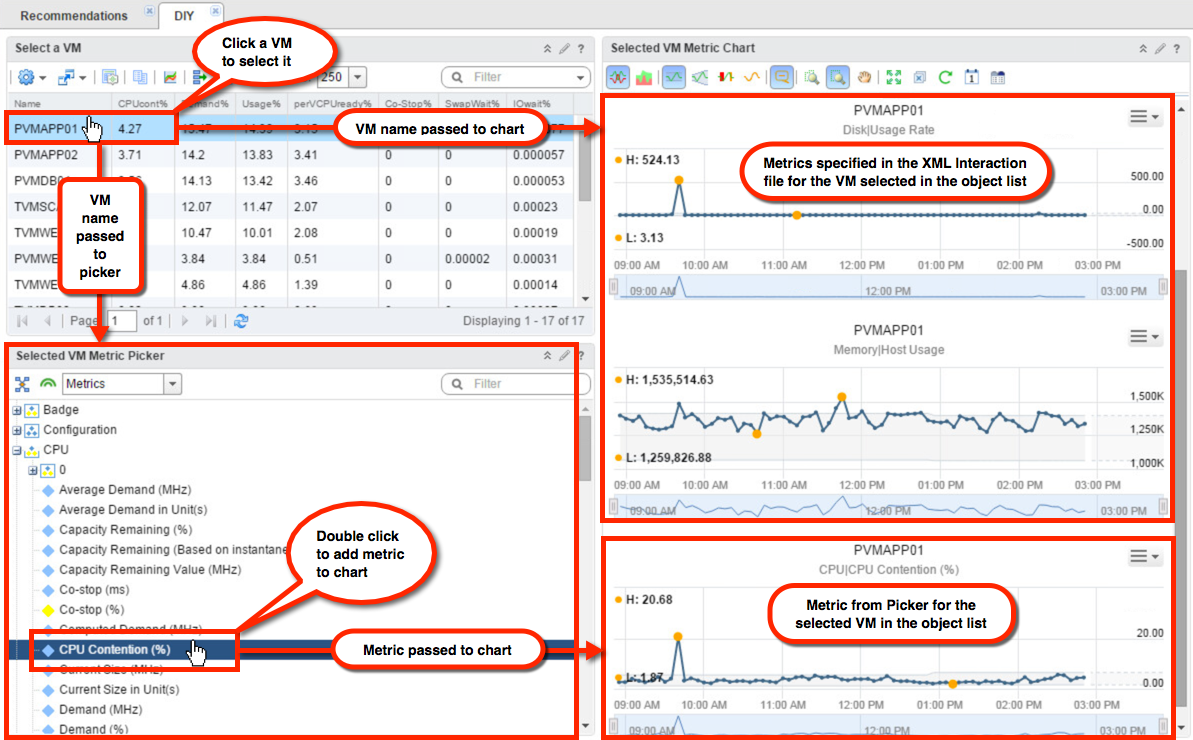
Task: Toggle the Anomalies display on the chart
Action: (x=726, y=77)
